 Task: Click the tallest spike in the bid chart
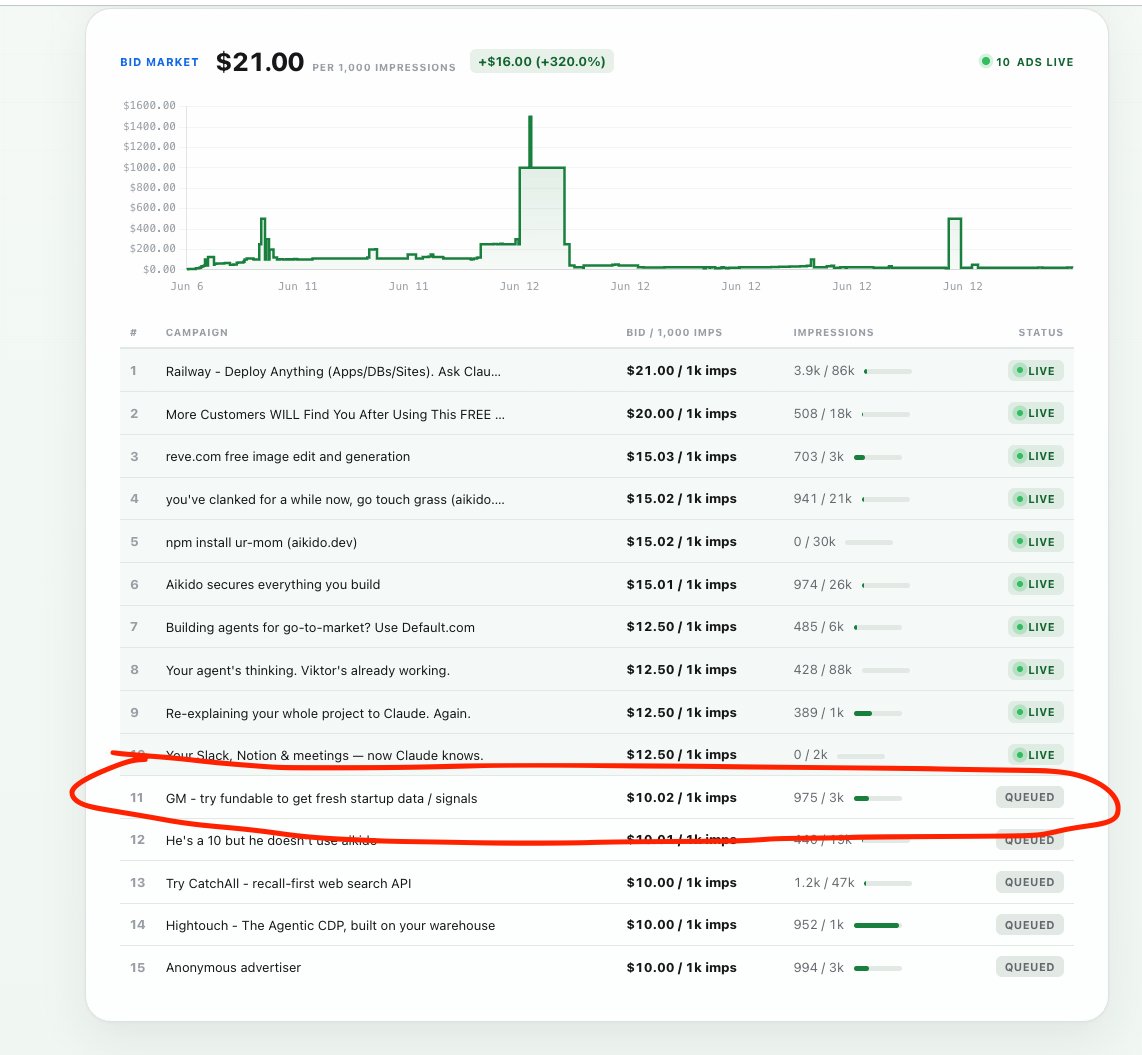point(530,142)
